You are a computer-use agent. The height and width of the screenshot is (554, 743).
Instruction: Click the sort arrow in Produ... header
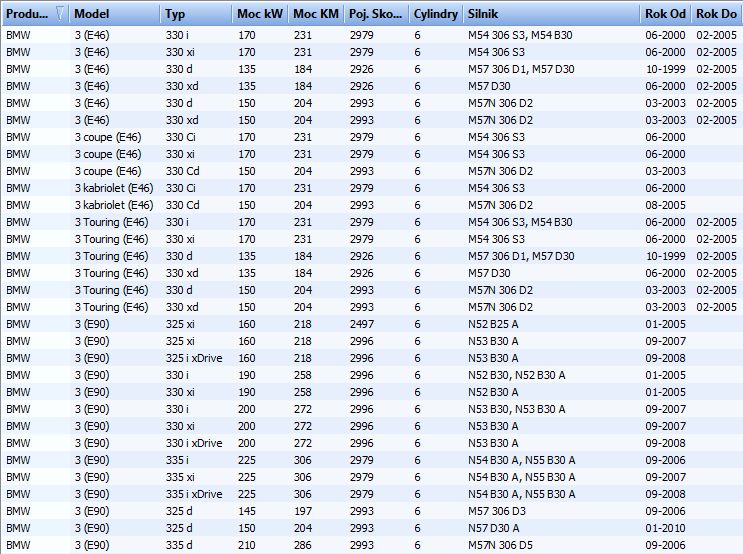pyautogui.click(x=60, y=14)
